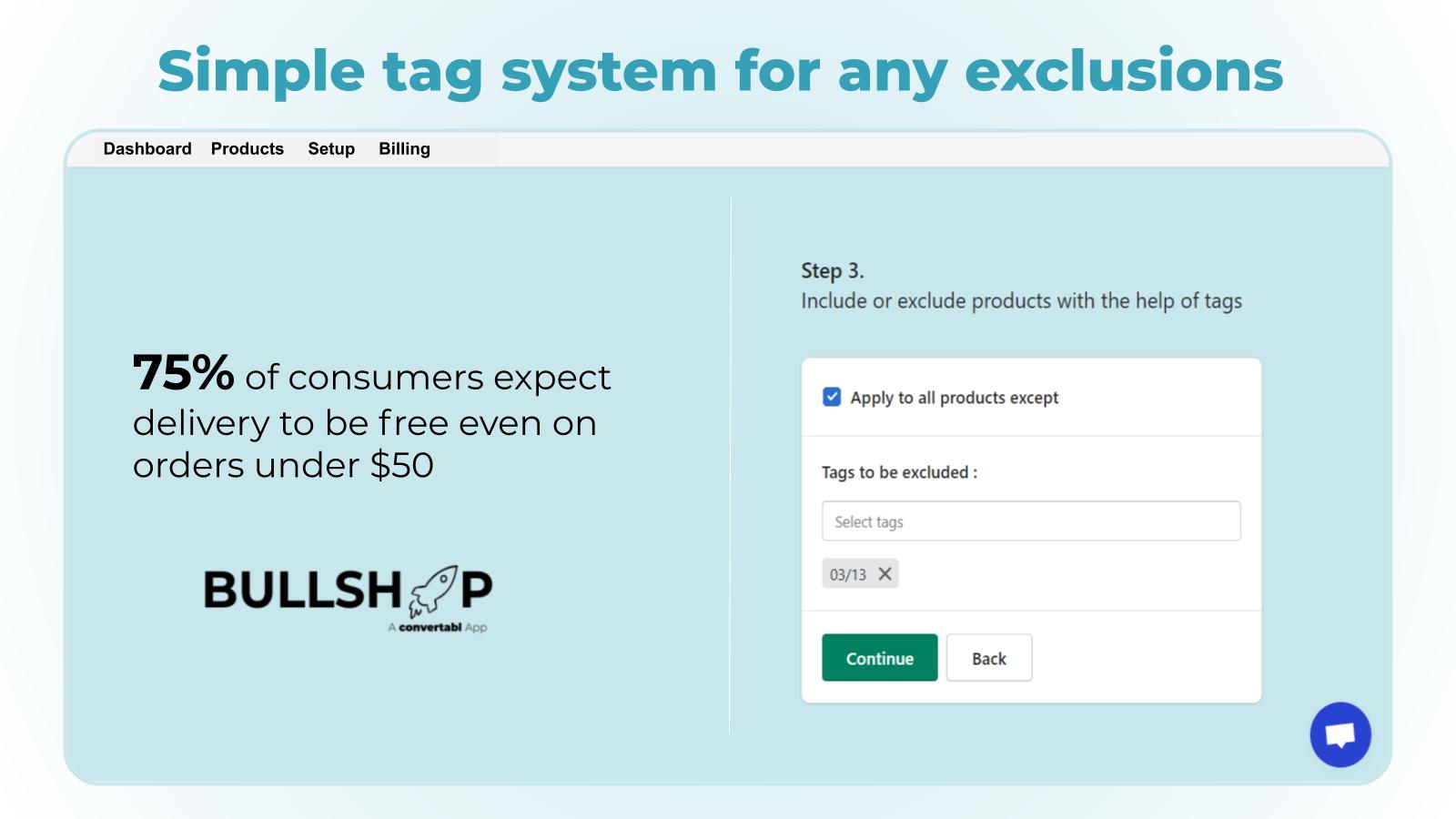Click the rocket icon in BullShip logo
Image resolution: width=1456 pixels, height=819 pixels.
click(x=432, y=590)
